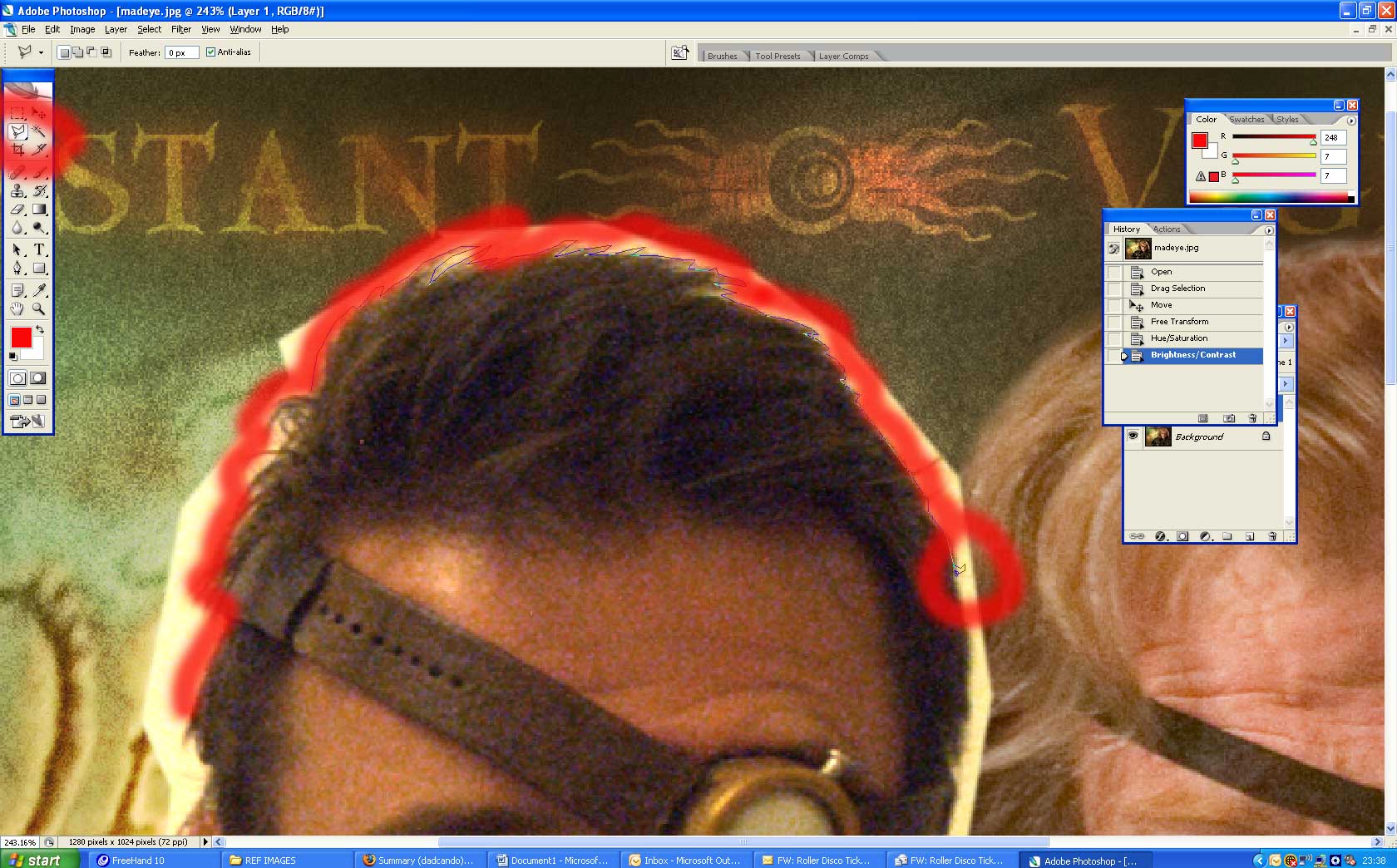The image size is (1397, 868).
Task: Delete current state in History palette
Action: [1252, 418]
